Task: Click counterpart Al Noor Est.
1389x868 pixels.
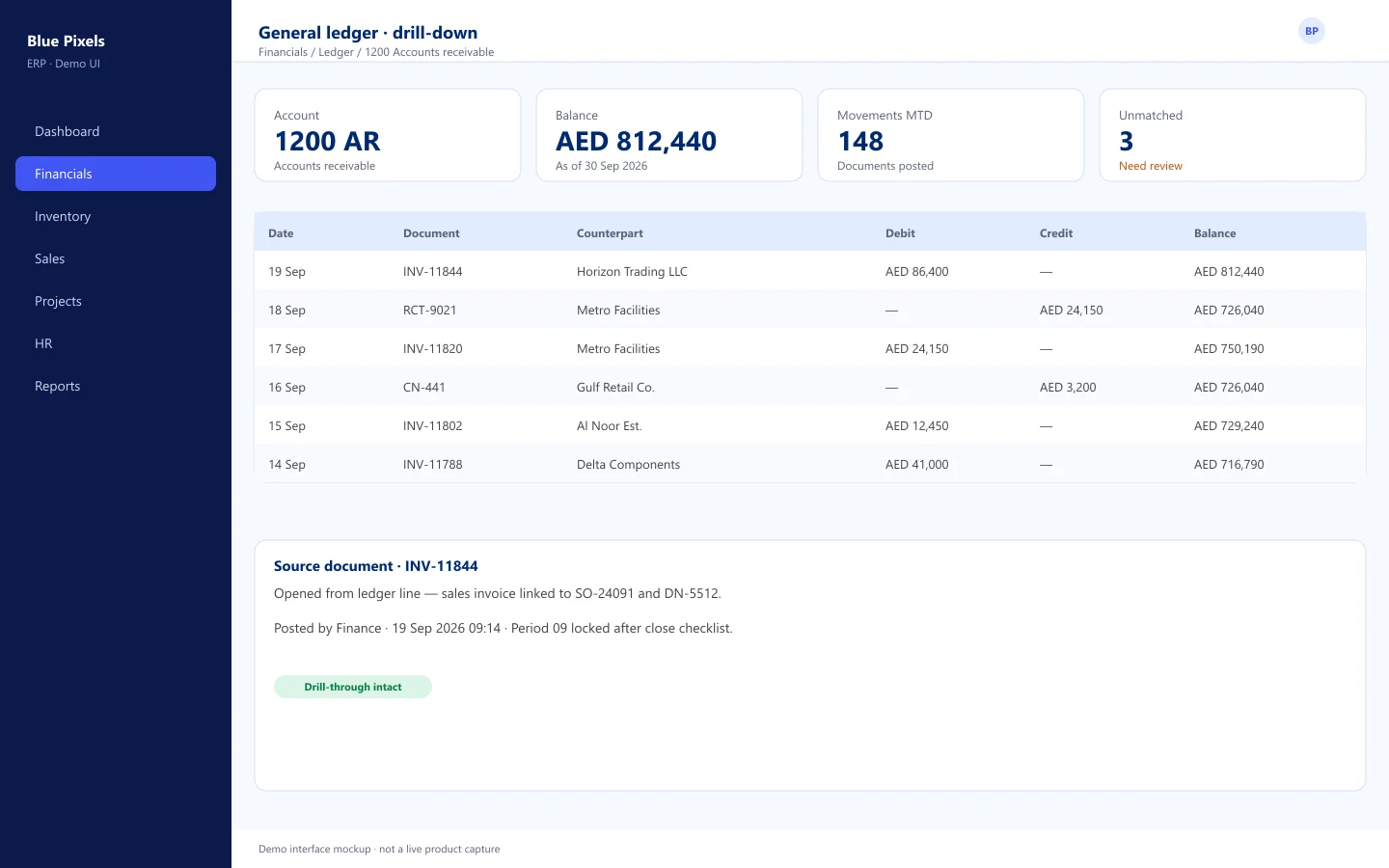Action: 609,426
